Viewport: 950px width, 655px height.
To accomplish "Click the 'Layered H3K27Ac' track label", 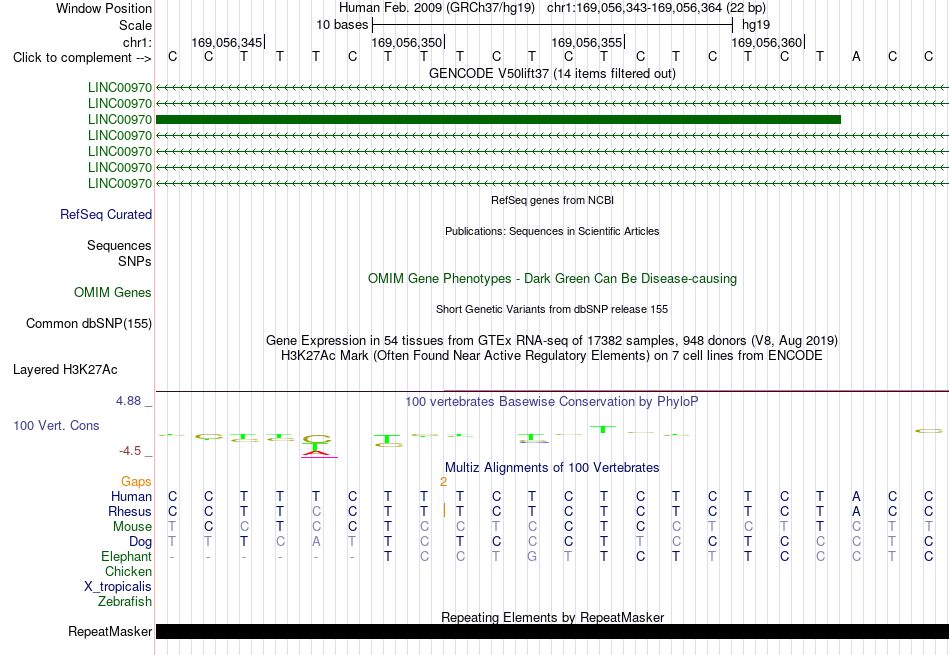I will 65,370.
